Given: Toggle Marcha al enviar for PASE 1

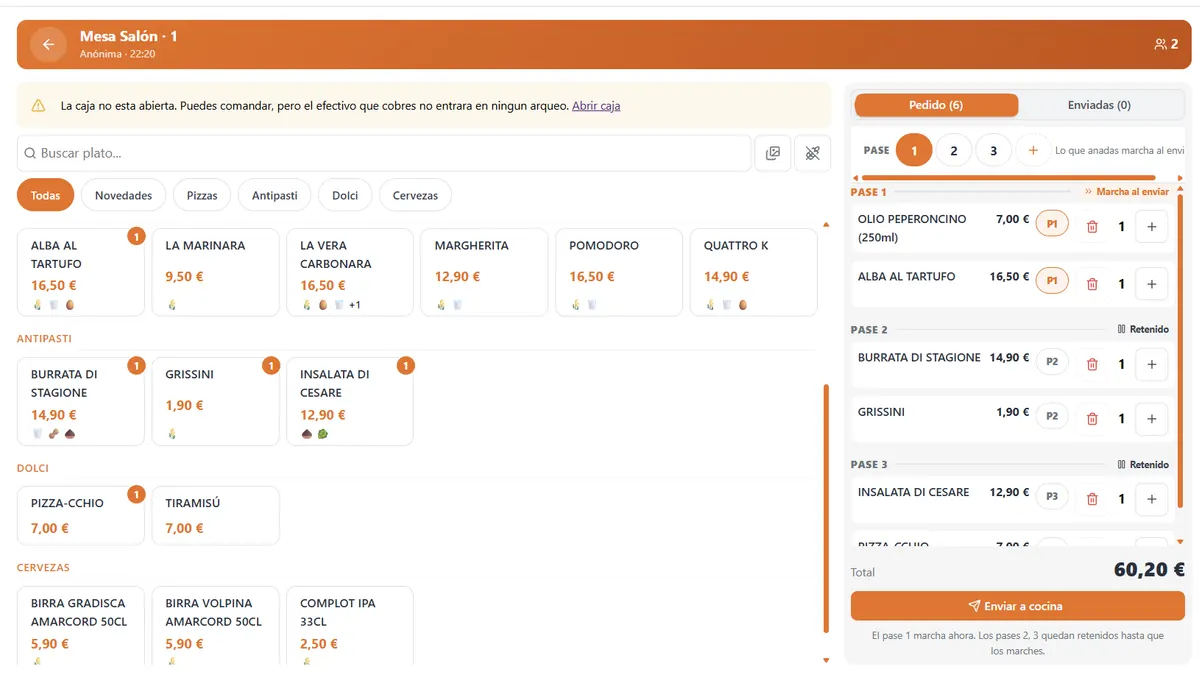Looking at the screenshot, I should 1126,192.
